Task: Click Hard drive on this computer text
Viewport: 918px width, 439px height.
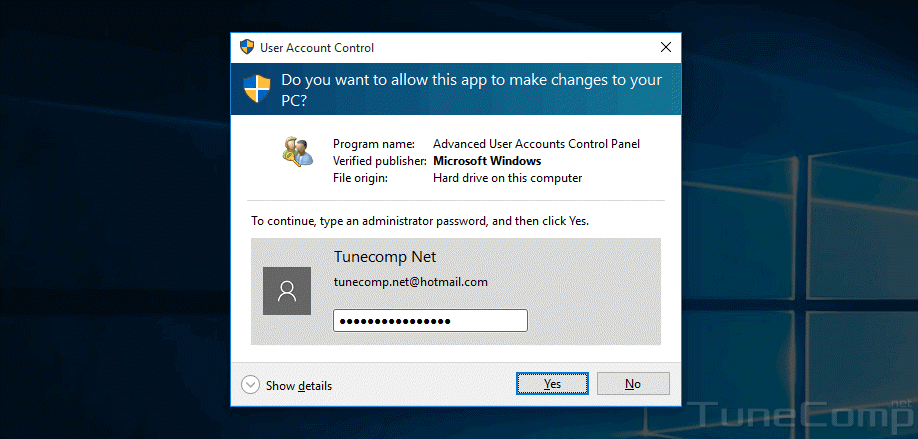Action: [508, 178]
